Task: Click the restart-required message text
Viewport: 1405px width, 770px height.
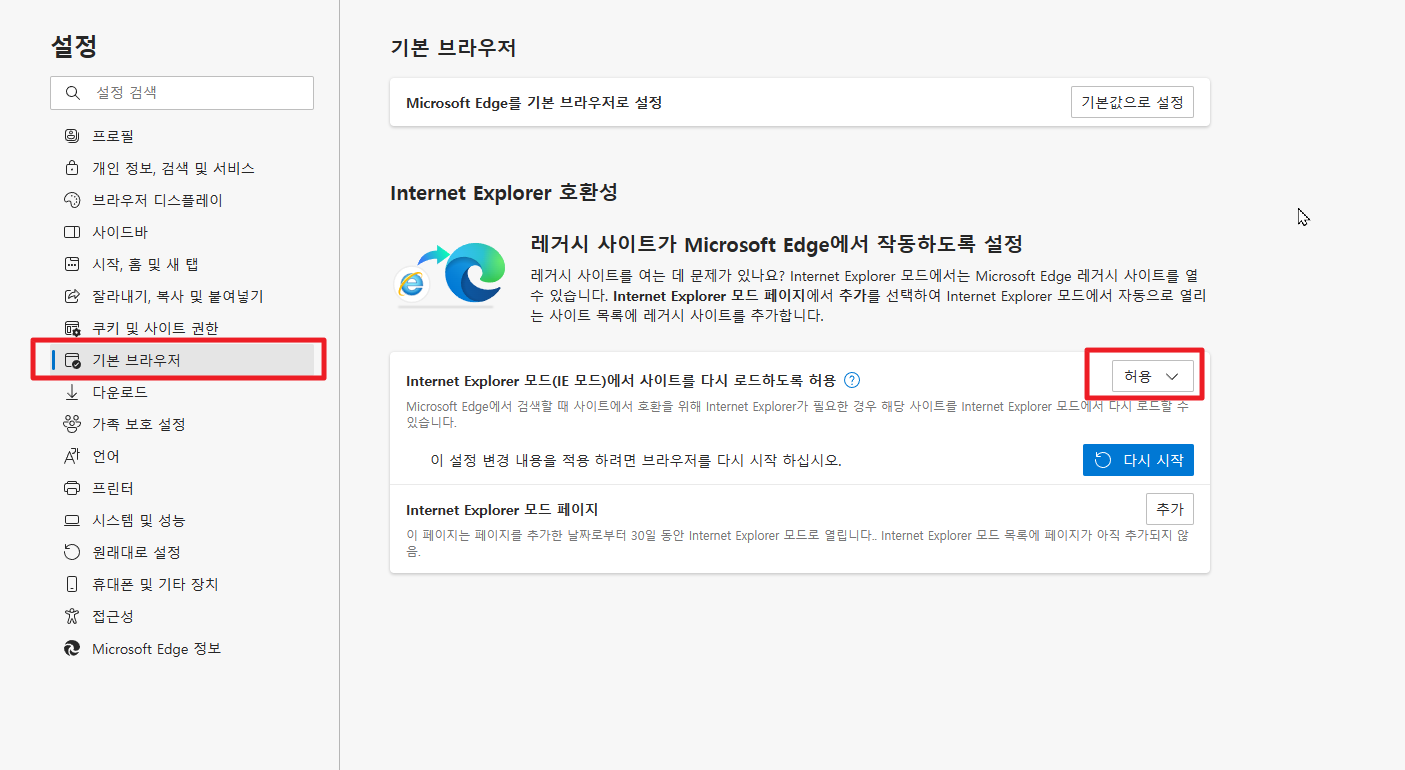Action: 636,460
